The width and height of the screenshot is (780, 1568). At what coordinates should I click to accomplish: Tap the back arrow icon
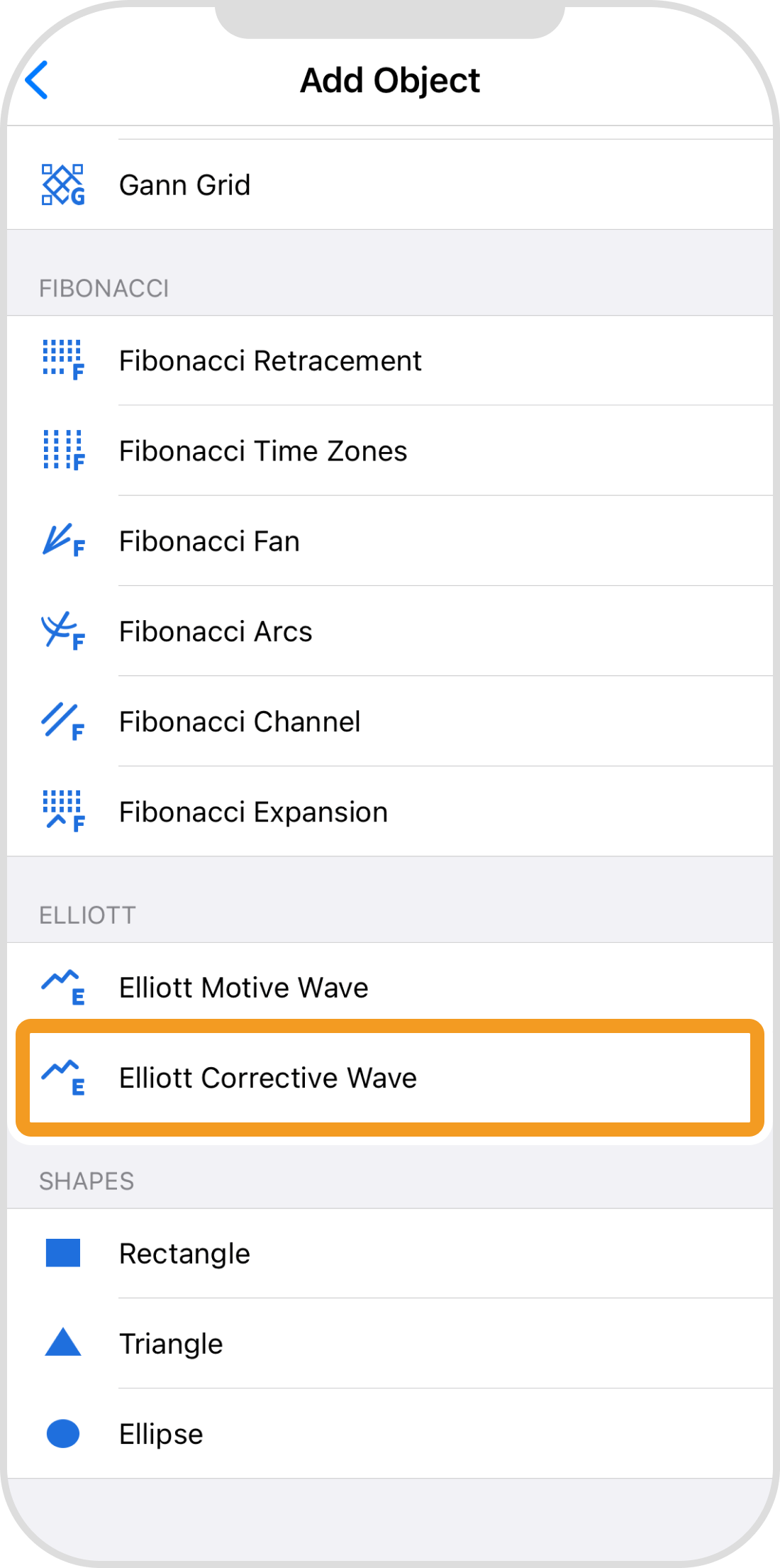37,80
